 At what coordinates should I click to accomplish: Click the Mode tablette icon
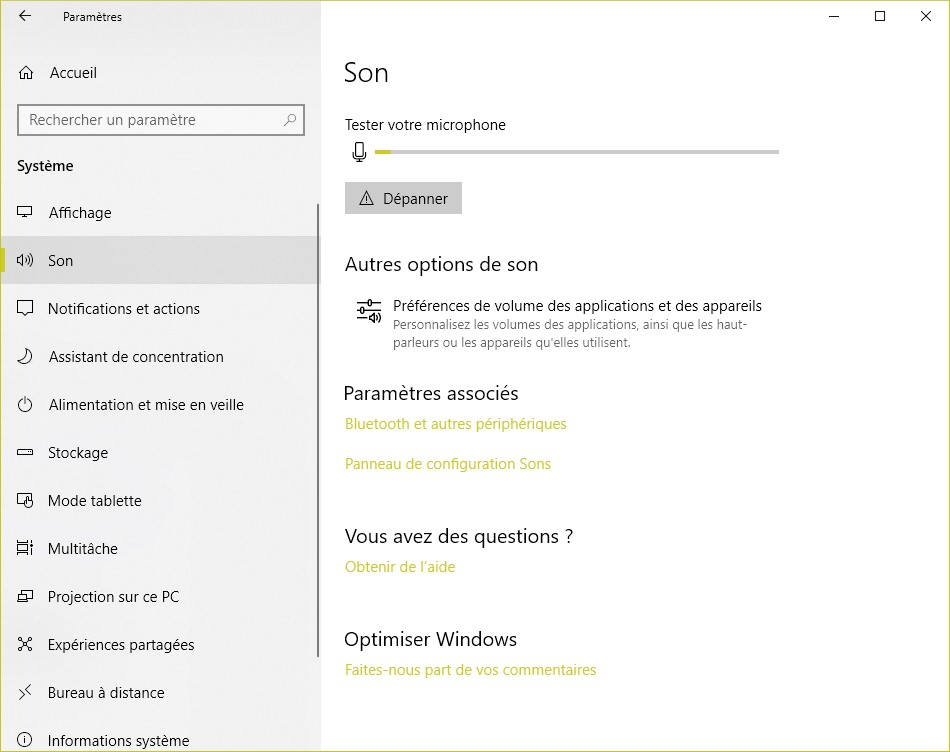tap(26, 501)
